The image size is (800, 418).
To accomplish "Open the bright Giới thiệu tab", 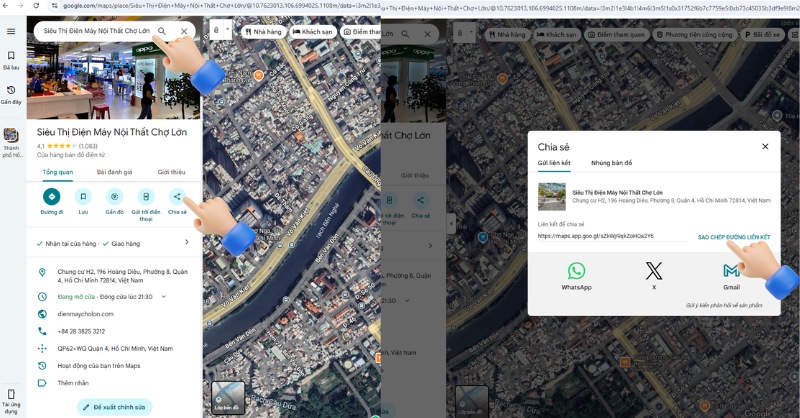I will click(x=171, y=173).
